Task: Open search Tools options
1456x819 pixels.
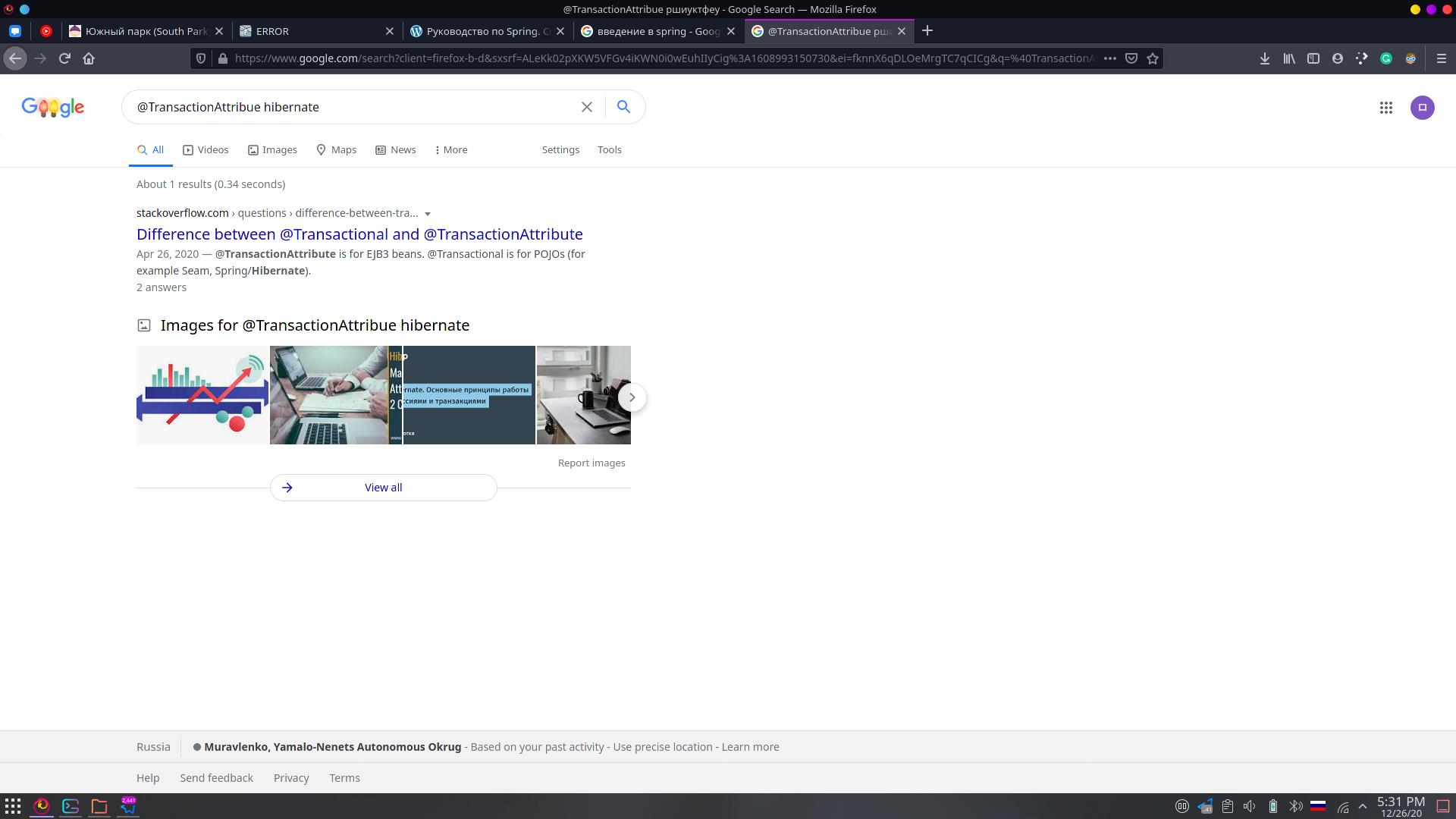Action: [x=609, y=149]
